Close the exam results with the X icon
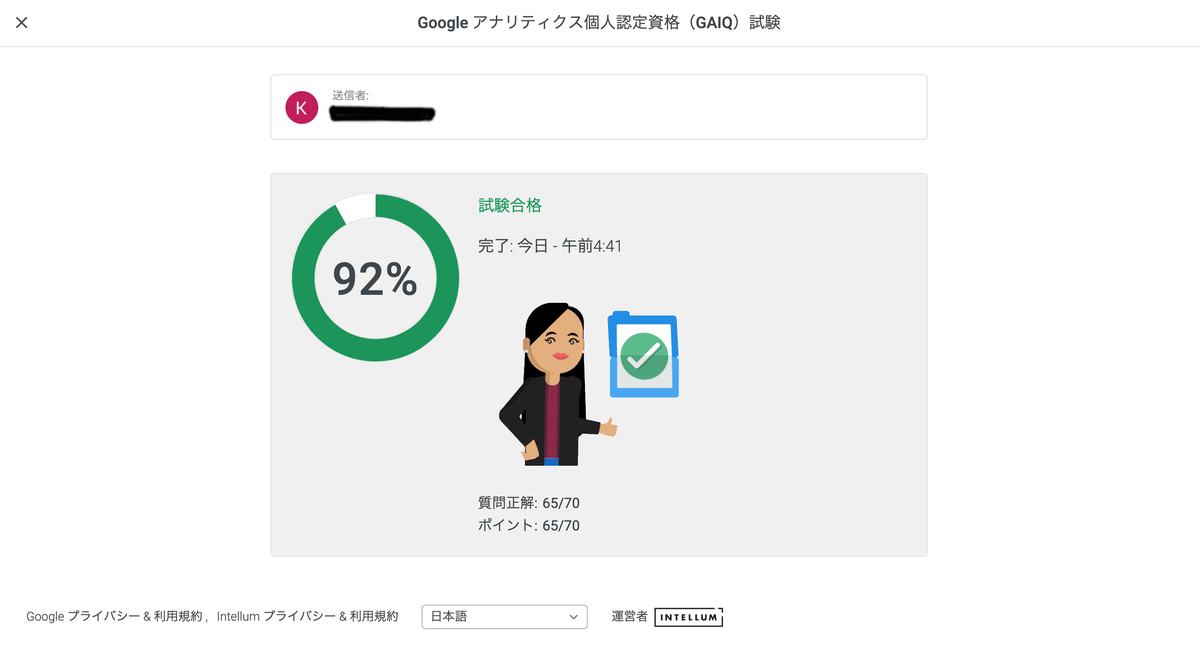1200x646 pixels. 21,22
